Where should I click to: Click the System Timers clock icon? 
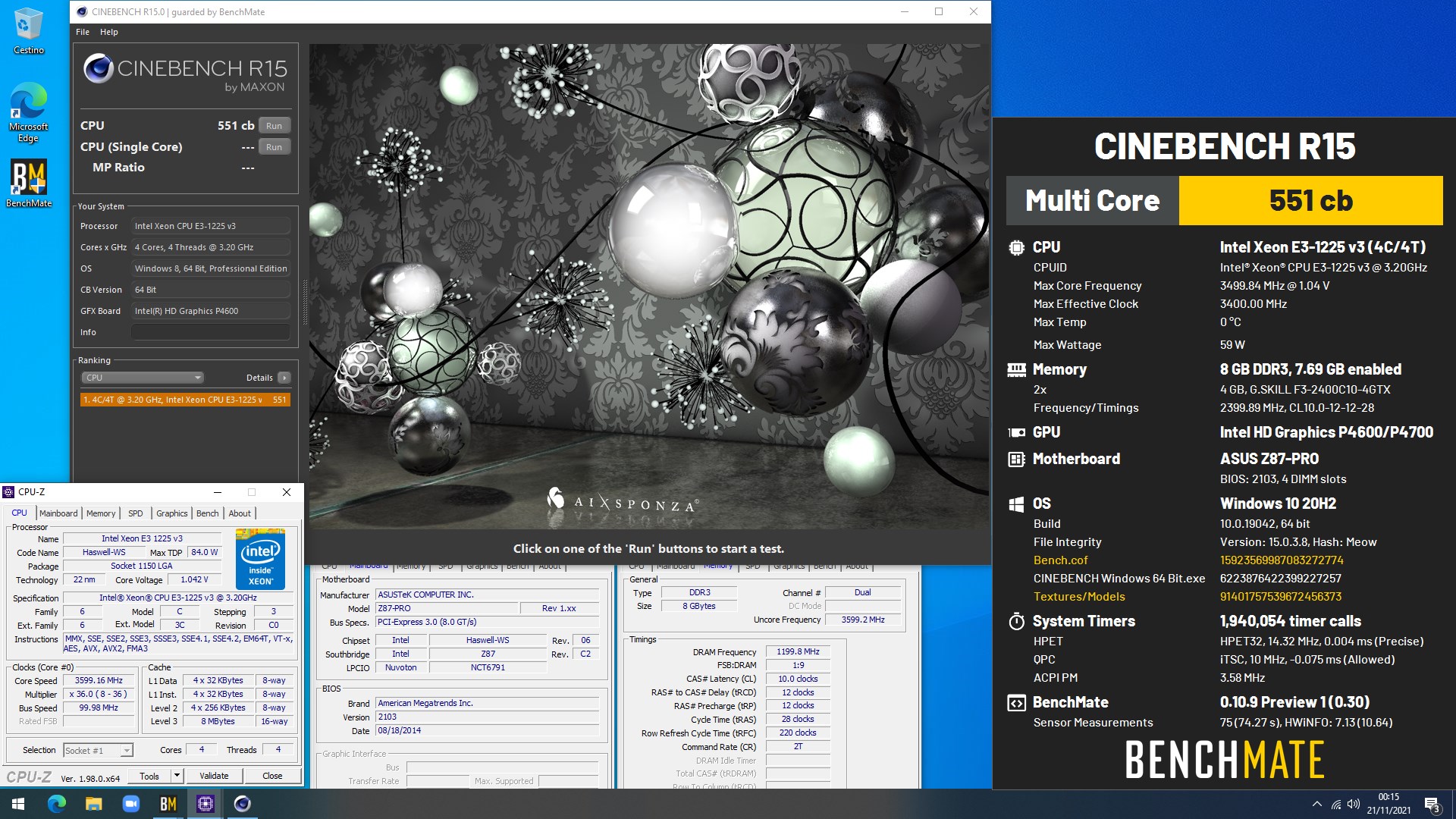tap(1016, 621)
